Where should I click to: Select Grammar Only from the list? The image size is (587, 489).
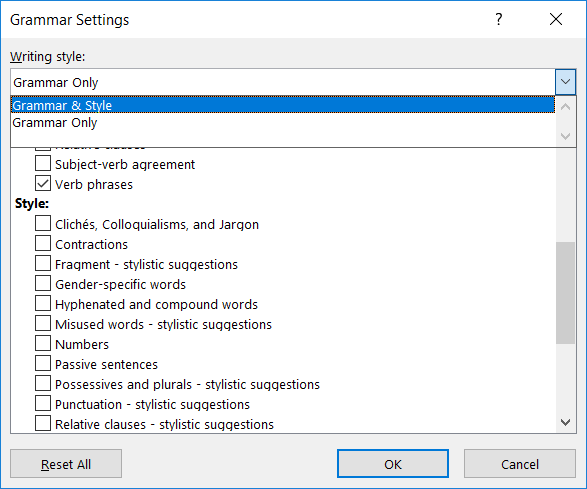pyautogui.click(x=283, y=122)
